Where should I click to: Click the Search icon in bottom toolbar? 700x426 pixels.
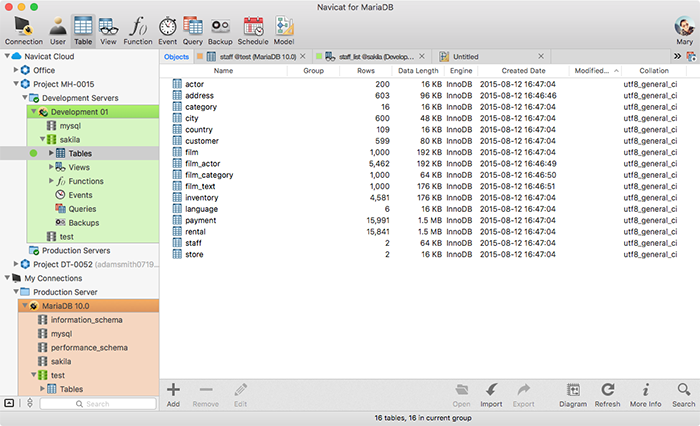coord(683,395)
